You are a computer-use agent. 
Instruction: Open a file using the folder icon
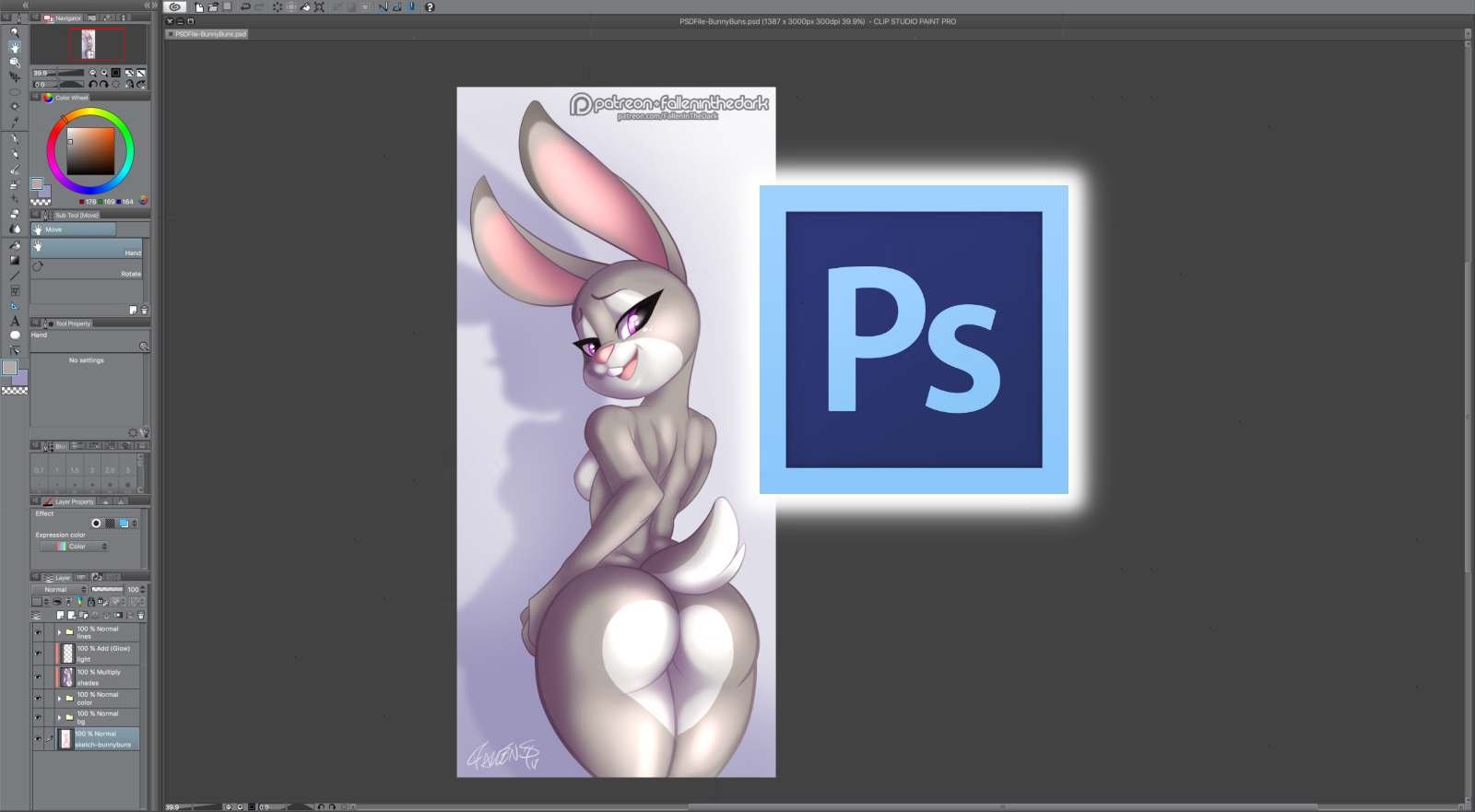(x=213, y=7)
